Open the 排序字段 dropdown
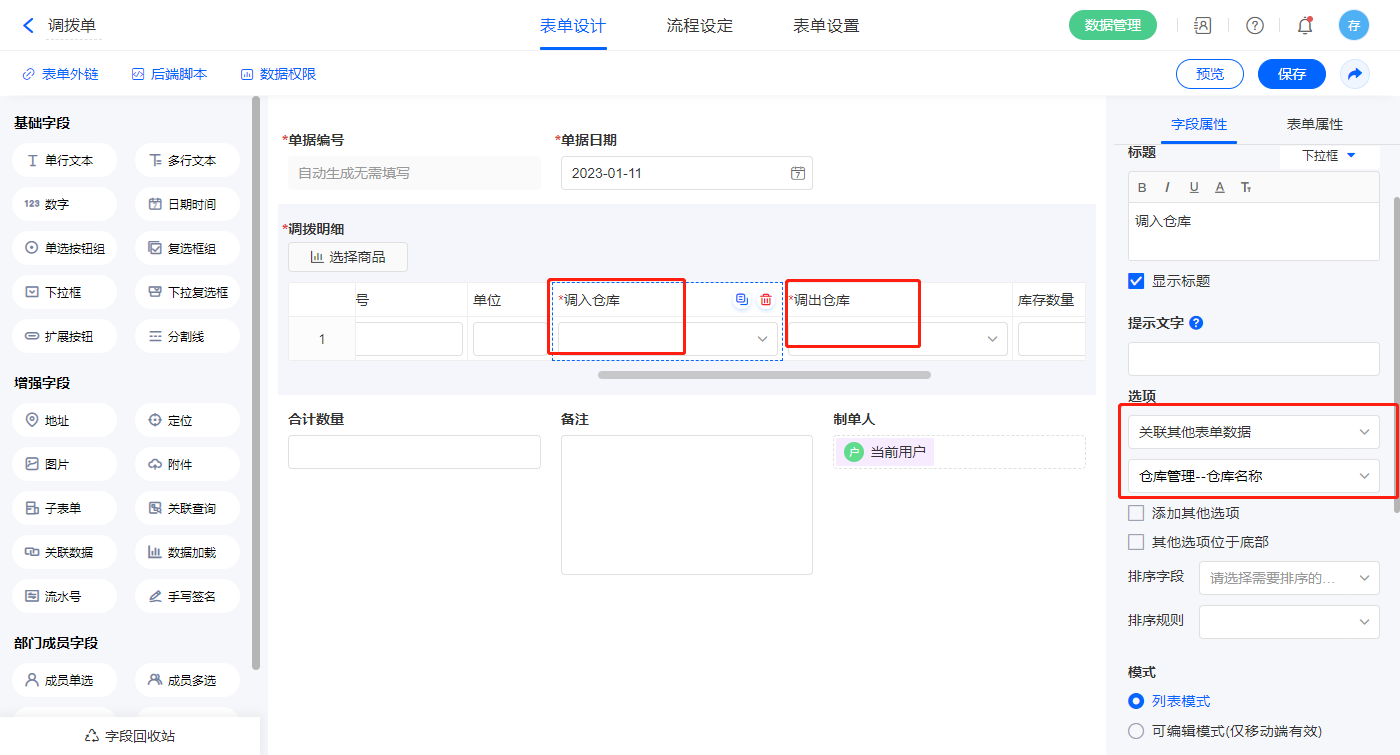 1288,578
